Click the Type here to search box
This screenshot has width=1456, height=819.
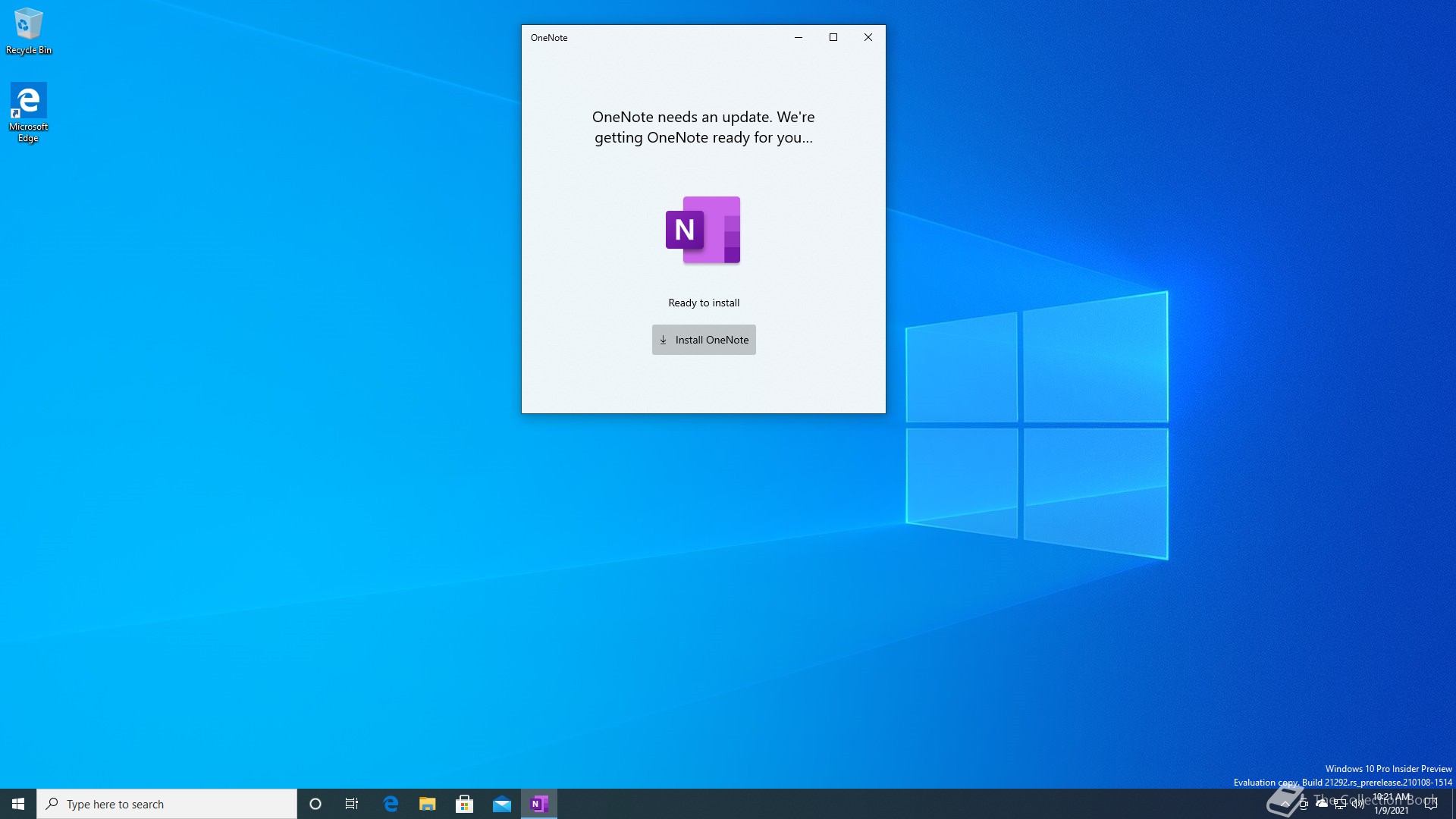coord(167,804)
